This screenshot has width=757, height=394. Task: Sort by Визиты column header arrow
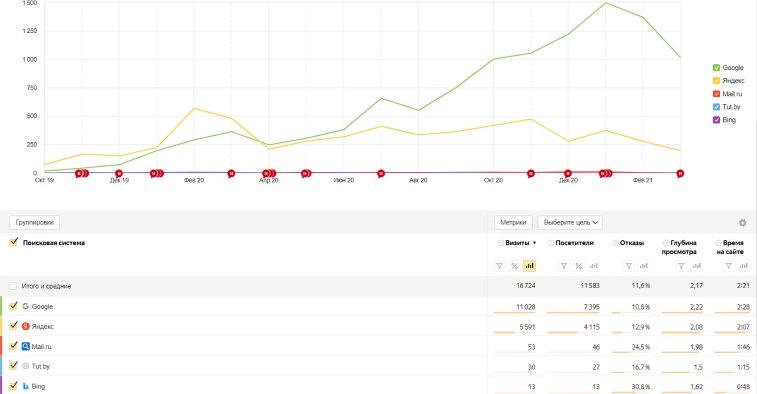(x=534, y=243)
